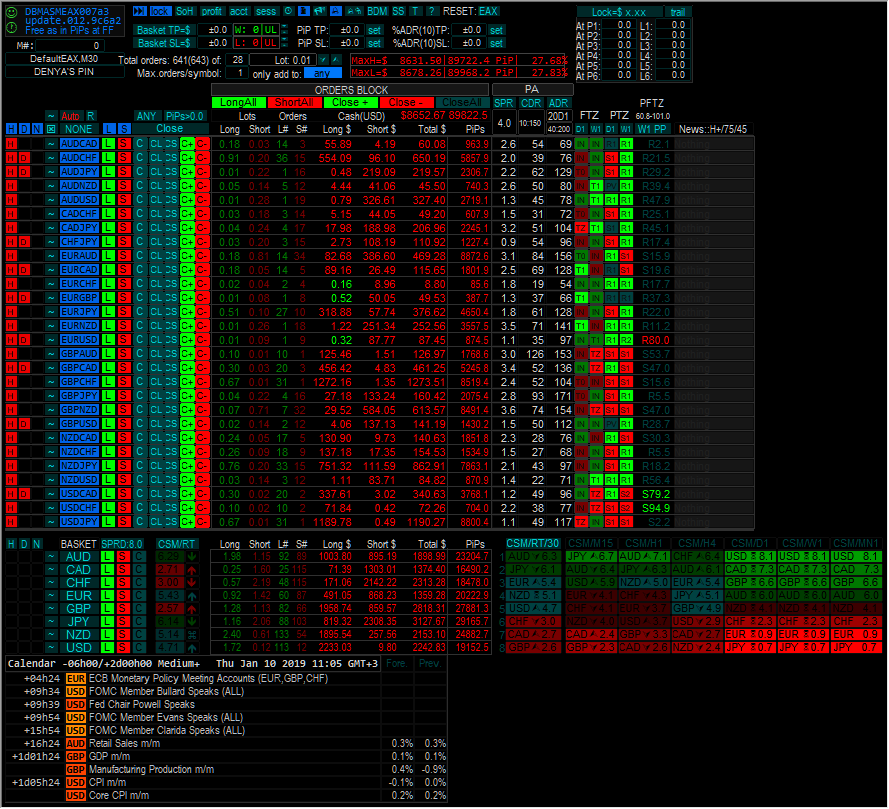The height and width of the screenshot is (809, 889).
Task: Toggle the lock button in top toolbar
Action: (x=159, y=11)
